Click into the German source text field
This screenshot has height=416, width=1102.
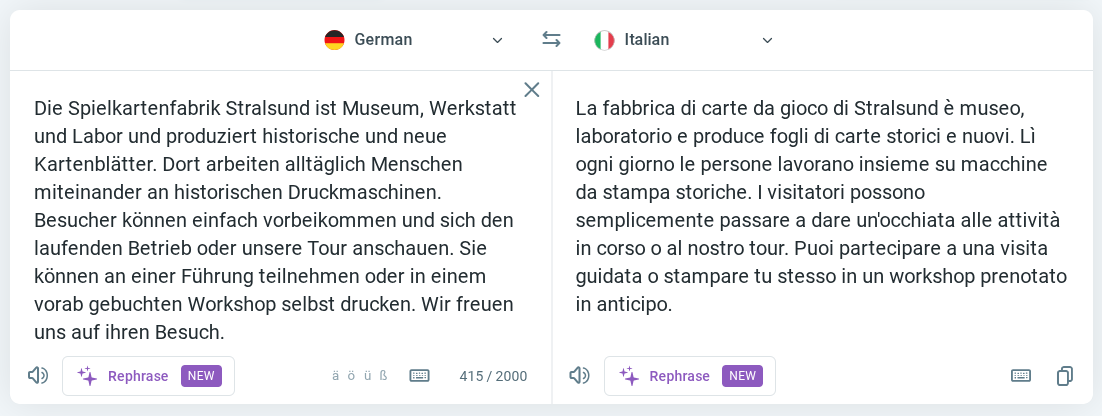pos(270,220)
